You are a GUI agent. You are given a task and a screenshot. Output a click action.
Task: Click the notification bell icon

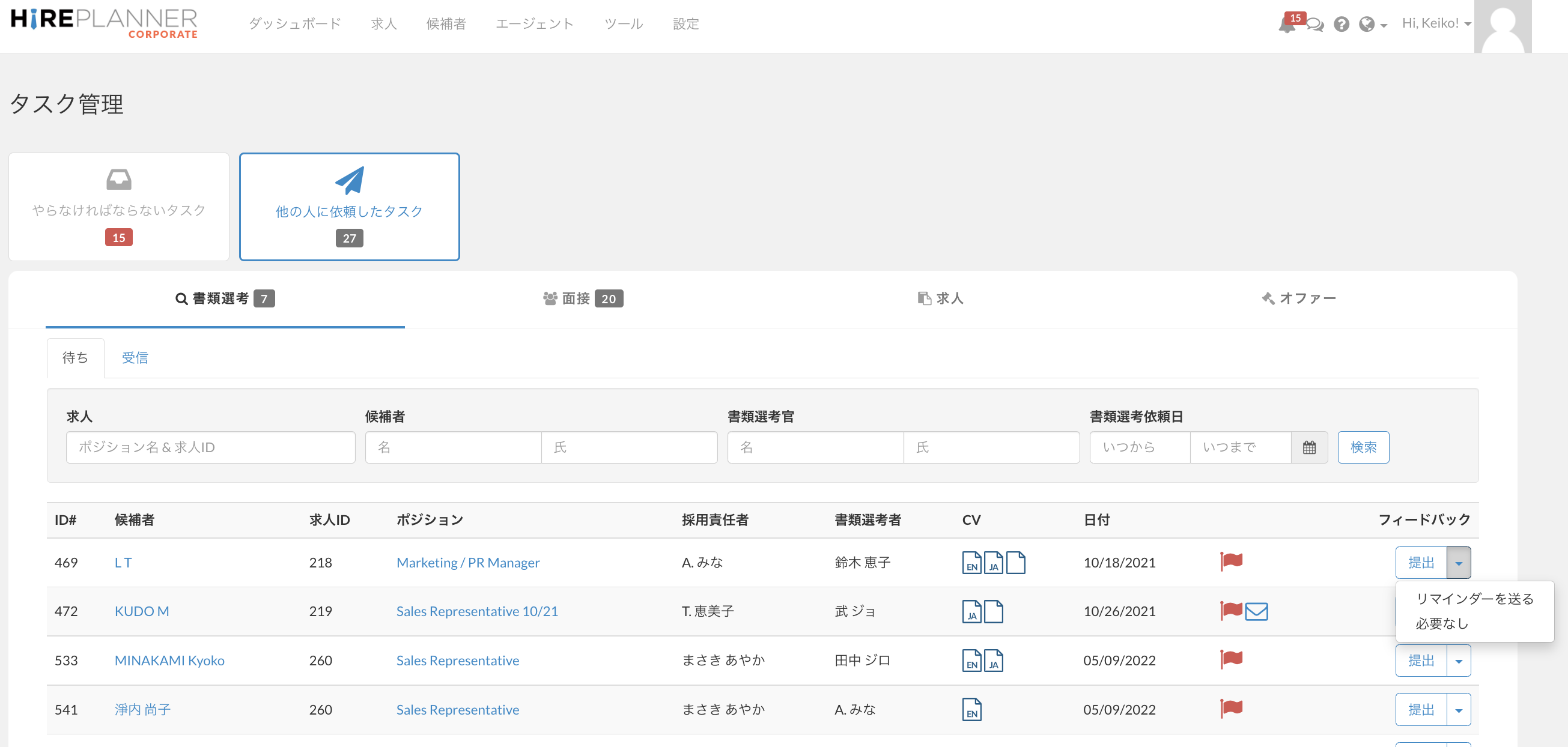tap(1286, 26)
